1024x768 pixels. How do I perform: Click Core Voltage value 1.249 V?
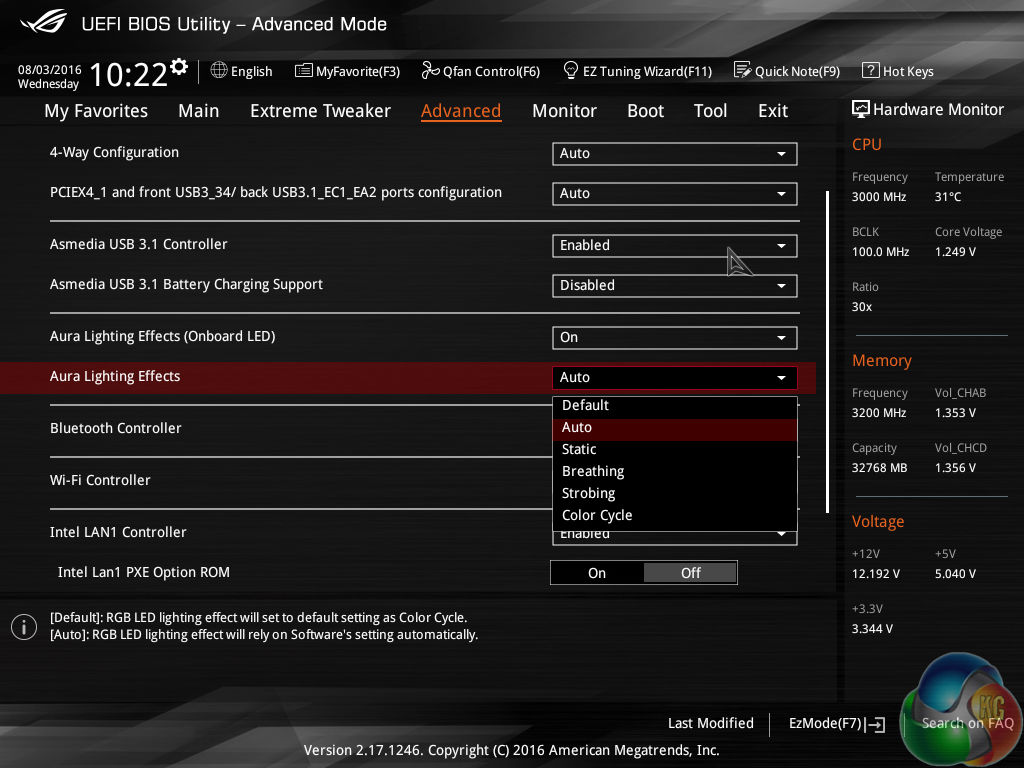click(x=955, y=251)
